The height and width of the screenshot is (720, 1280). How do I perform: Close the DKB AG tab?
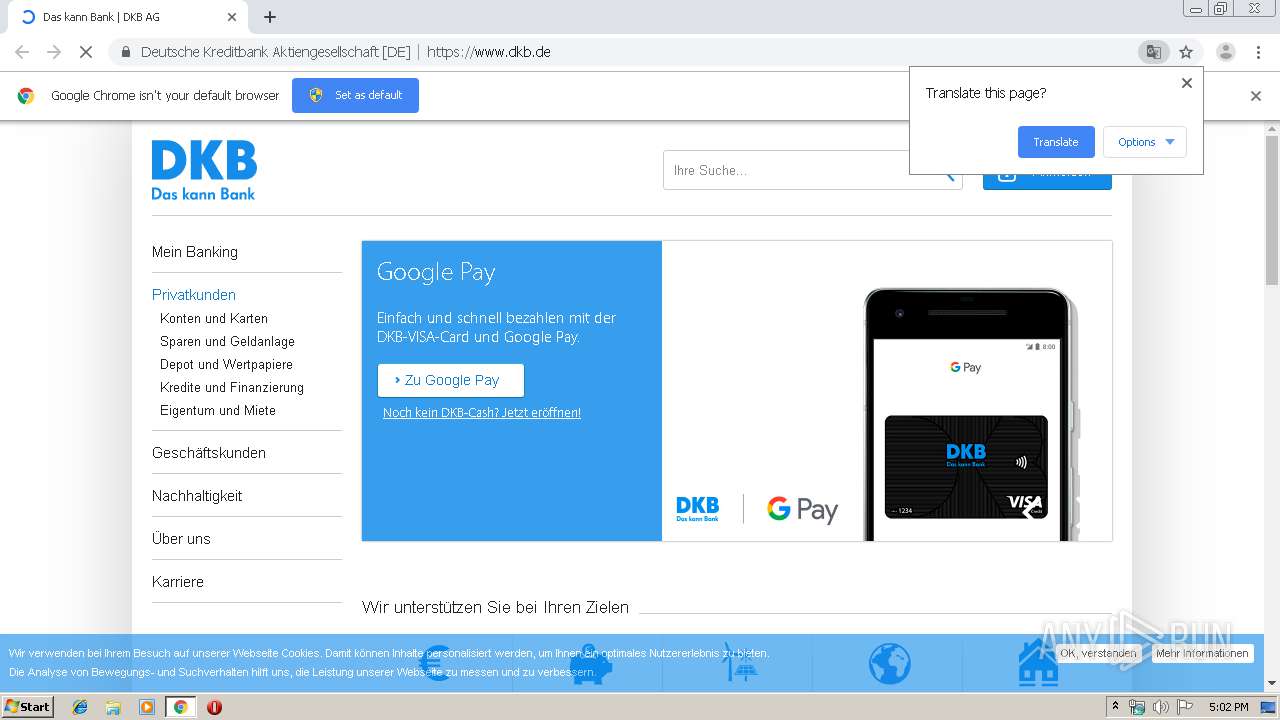pyautogui.click(x=232, y=17)
